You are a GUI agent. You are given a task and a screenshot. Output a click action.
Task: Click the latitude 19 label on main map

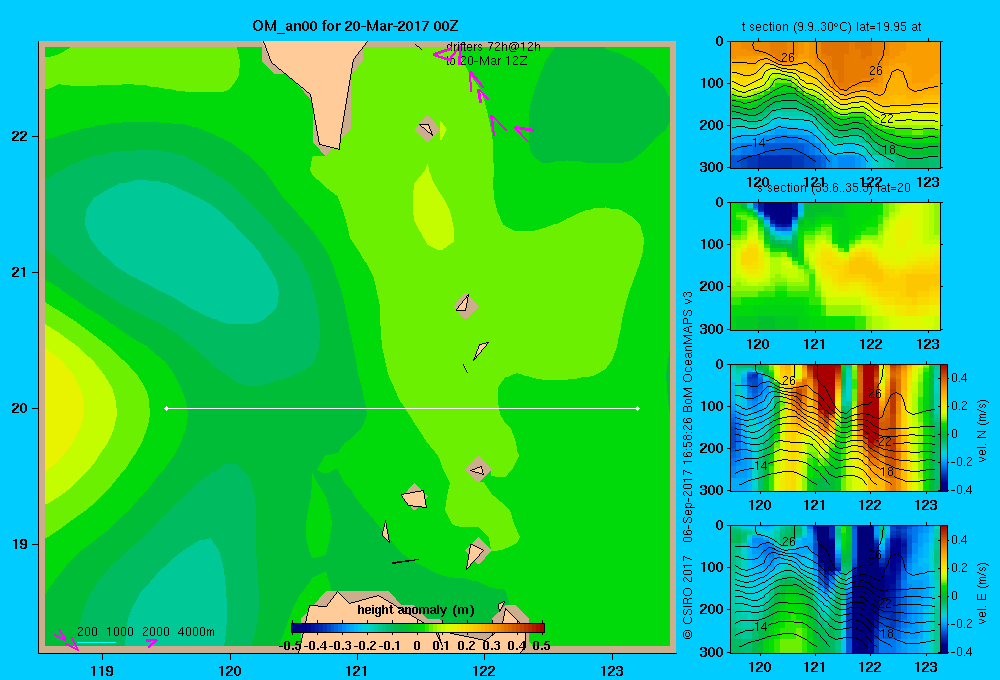pos(20,544)
